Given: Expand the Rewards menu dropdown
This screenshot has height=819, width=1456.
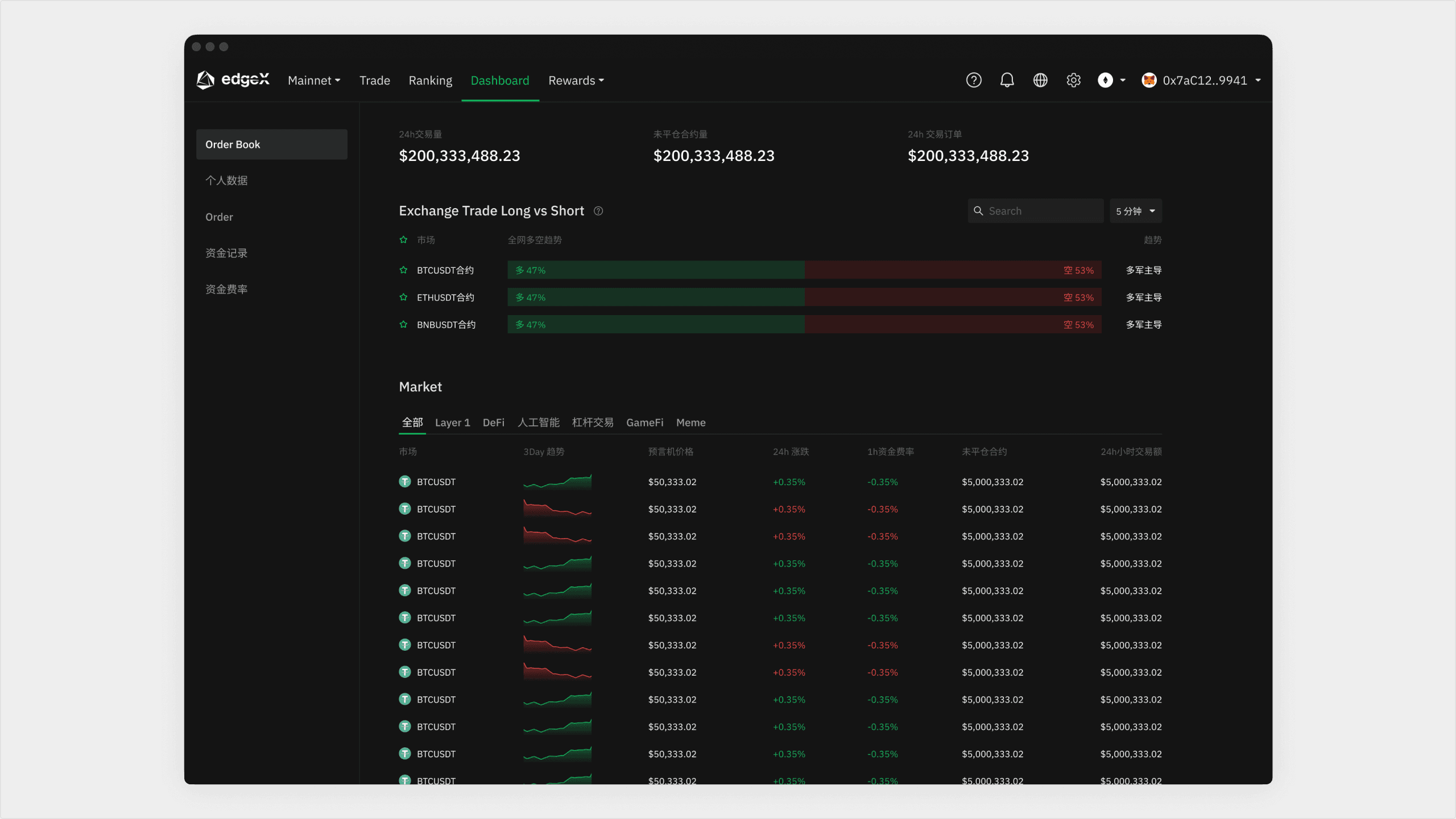Looking at the screenshot, I should pyautogui.click(x=576, y=80).
